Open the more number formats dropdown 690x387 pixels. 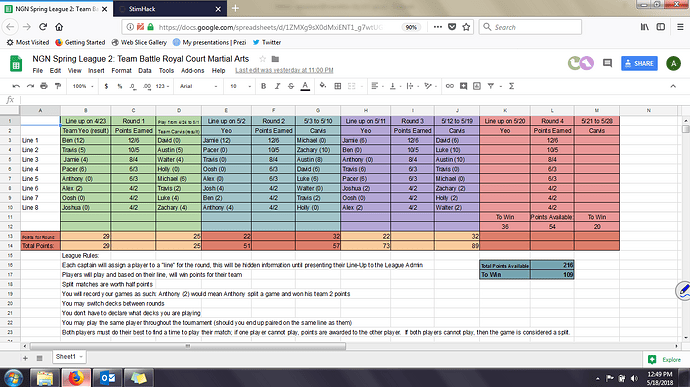coord(162,86)
